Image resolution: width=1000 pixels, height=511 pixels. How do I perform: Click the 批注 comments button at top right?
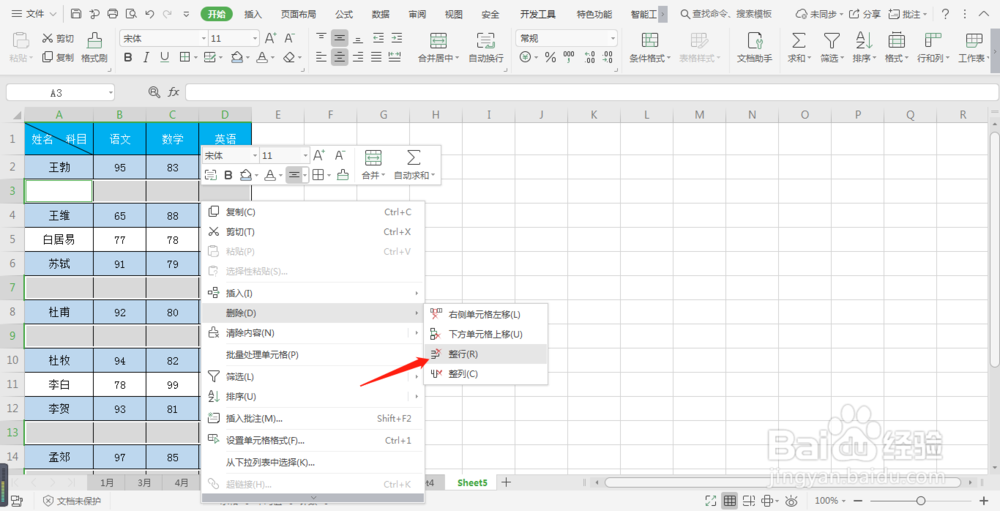point(908,13)
